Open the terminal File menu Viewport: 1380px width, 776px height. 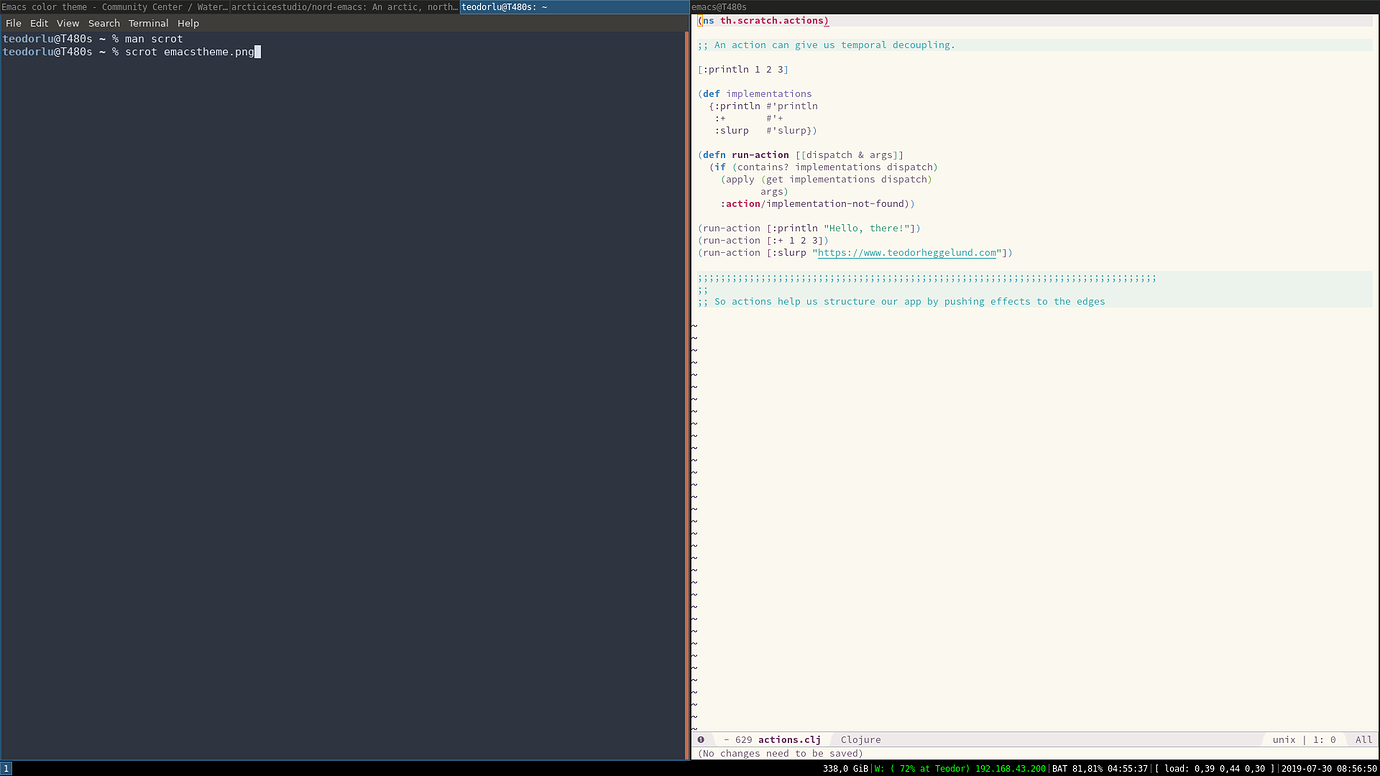pos(13,23)
